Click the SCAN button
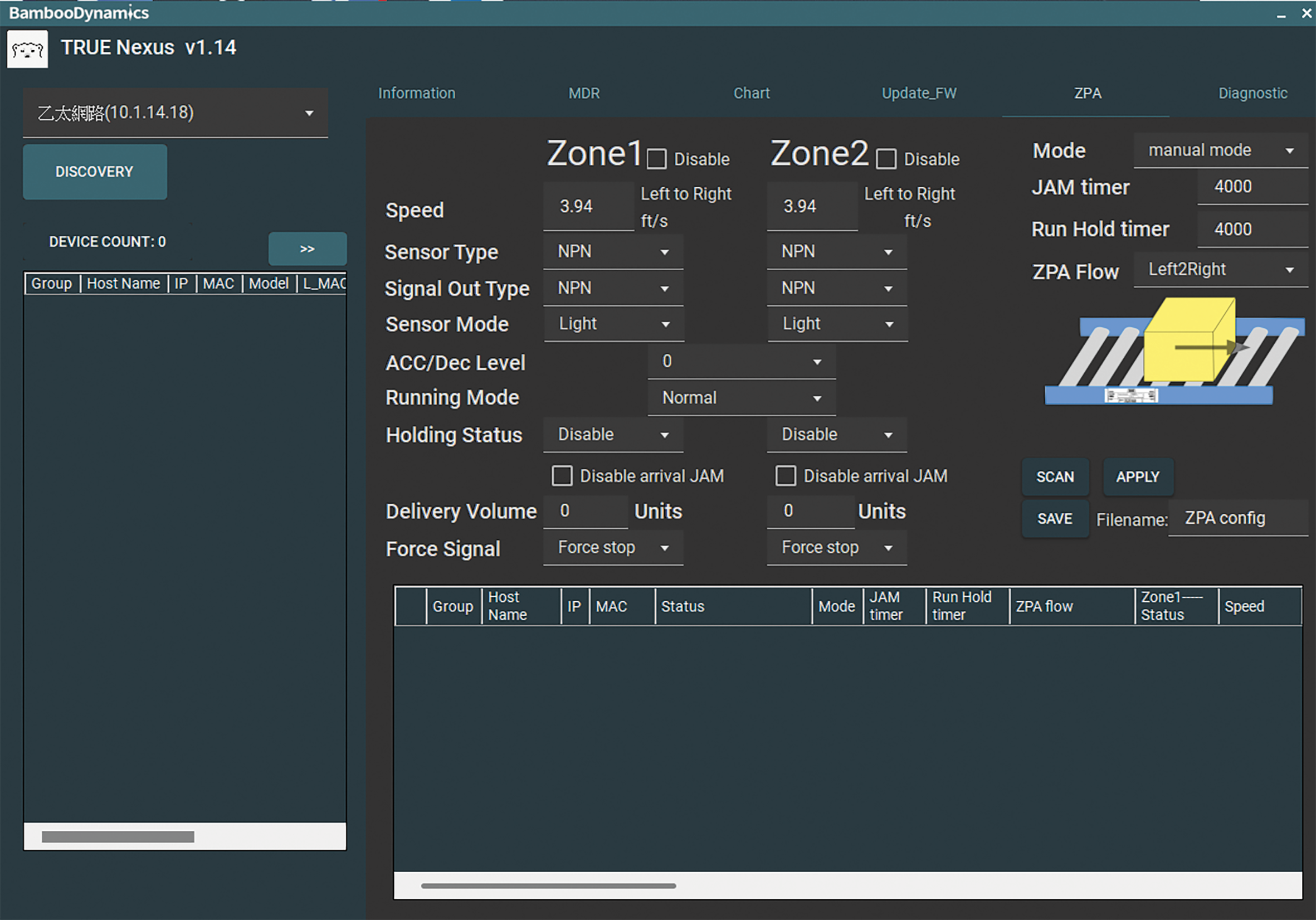This screenshot has width=1316, height=920. pos(1055,477)
